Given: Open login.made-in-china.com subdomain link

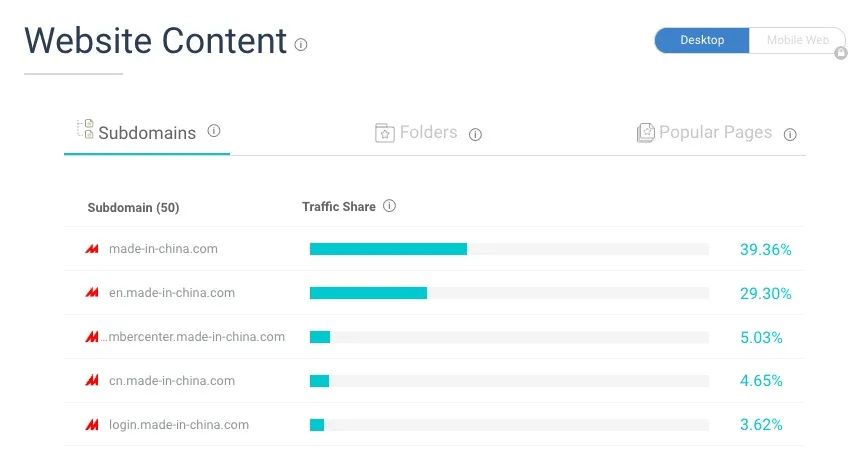Looking at the screenshot, I should (x=179, y=425).
